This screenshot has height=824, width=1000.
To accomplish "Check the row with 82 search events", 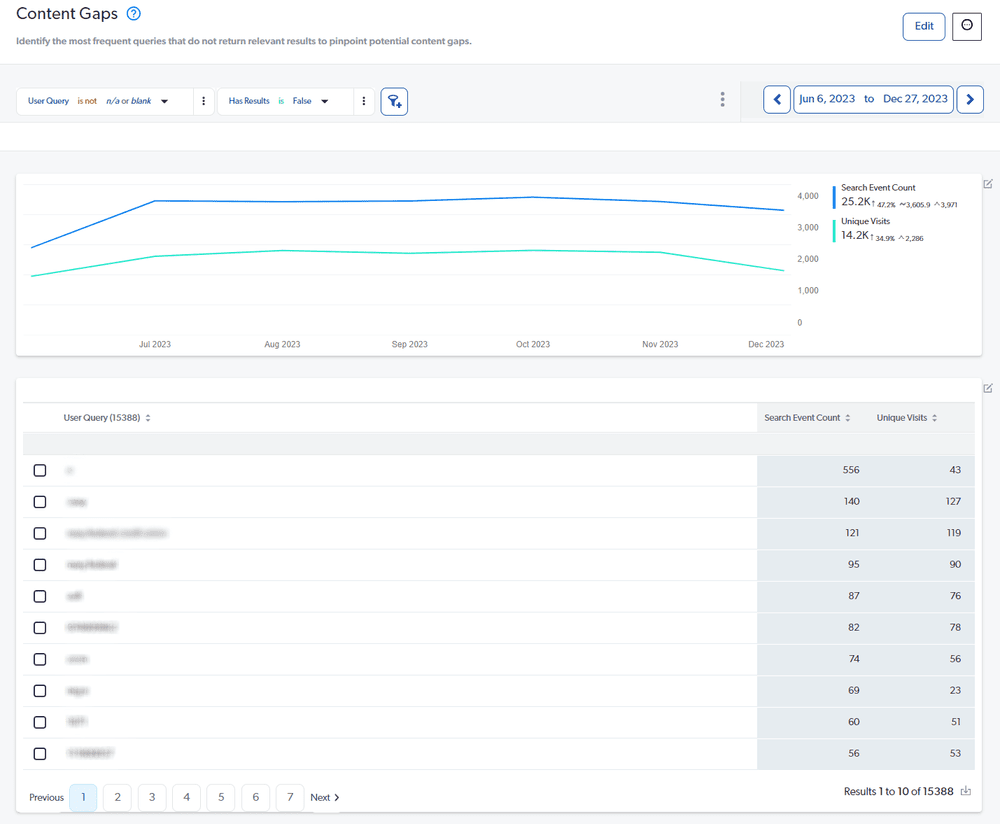I will [x=40, y=628].
